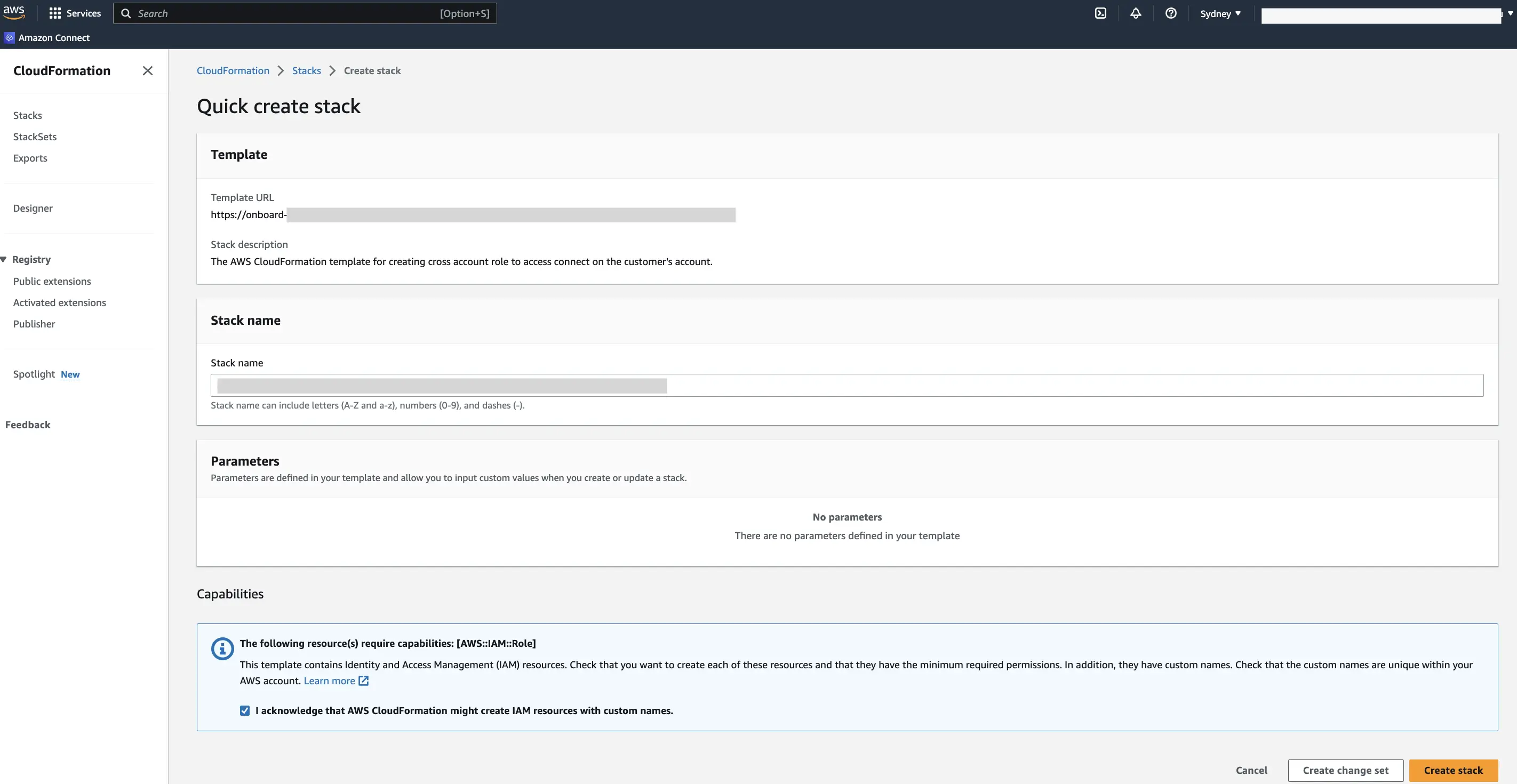Uncheck the IAM resources acknowledgment checkbox

tap(245, 710)
